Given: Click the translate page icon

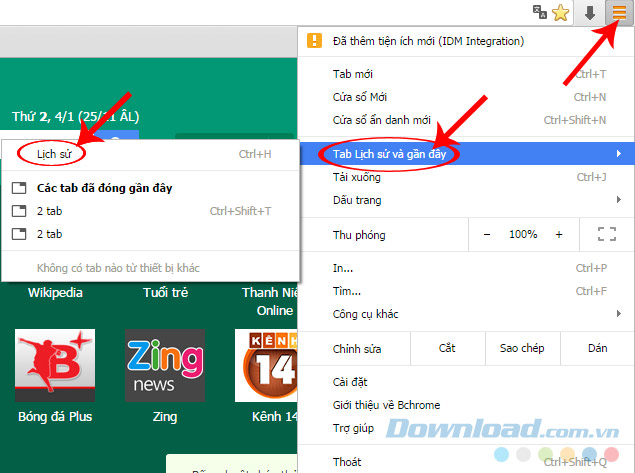Looking at the screenshot, I should tap(539, 12).
